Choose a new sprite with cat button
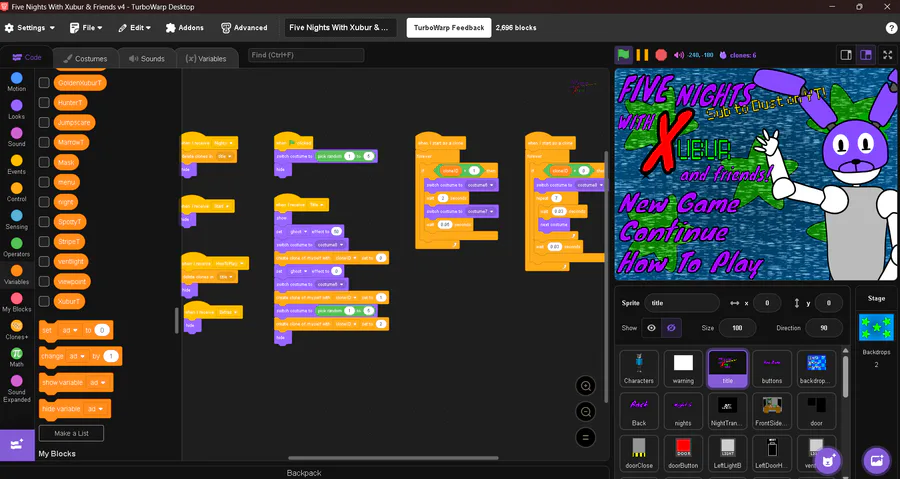This screenshot has height=479, width=900. pyautogui.click(x=827, y=460)
